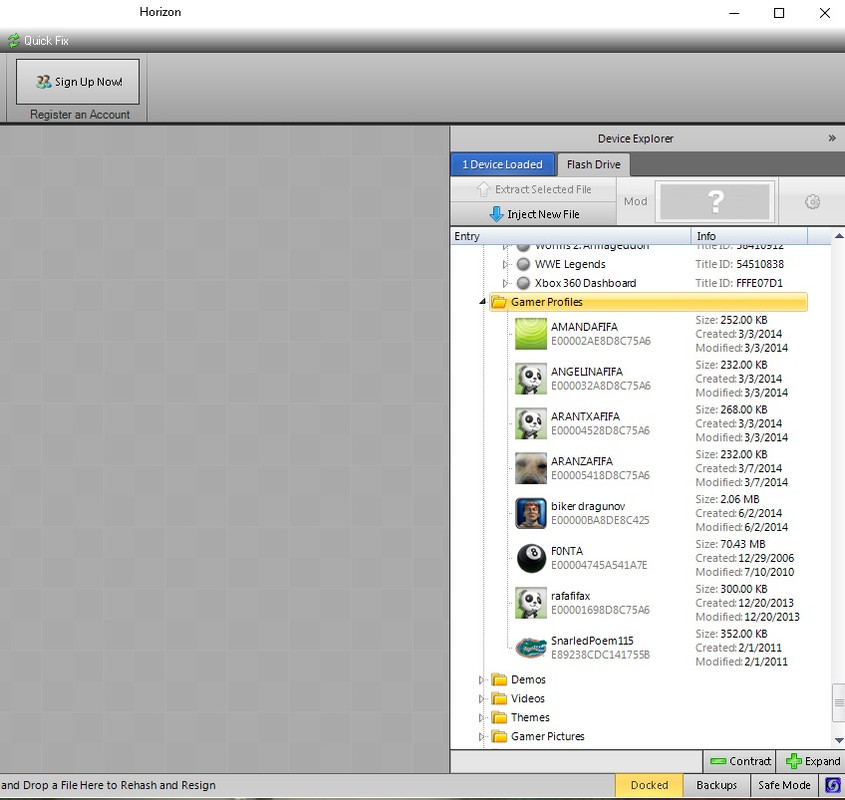The width and height of the screenshot is (845, 800).
Task: Open the device settings gear icon
Action: coord(812,202)
